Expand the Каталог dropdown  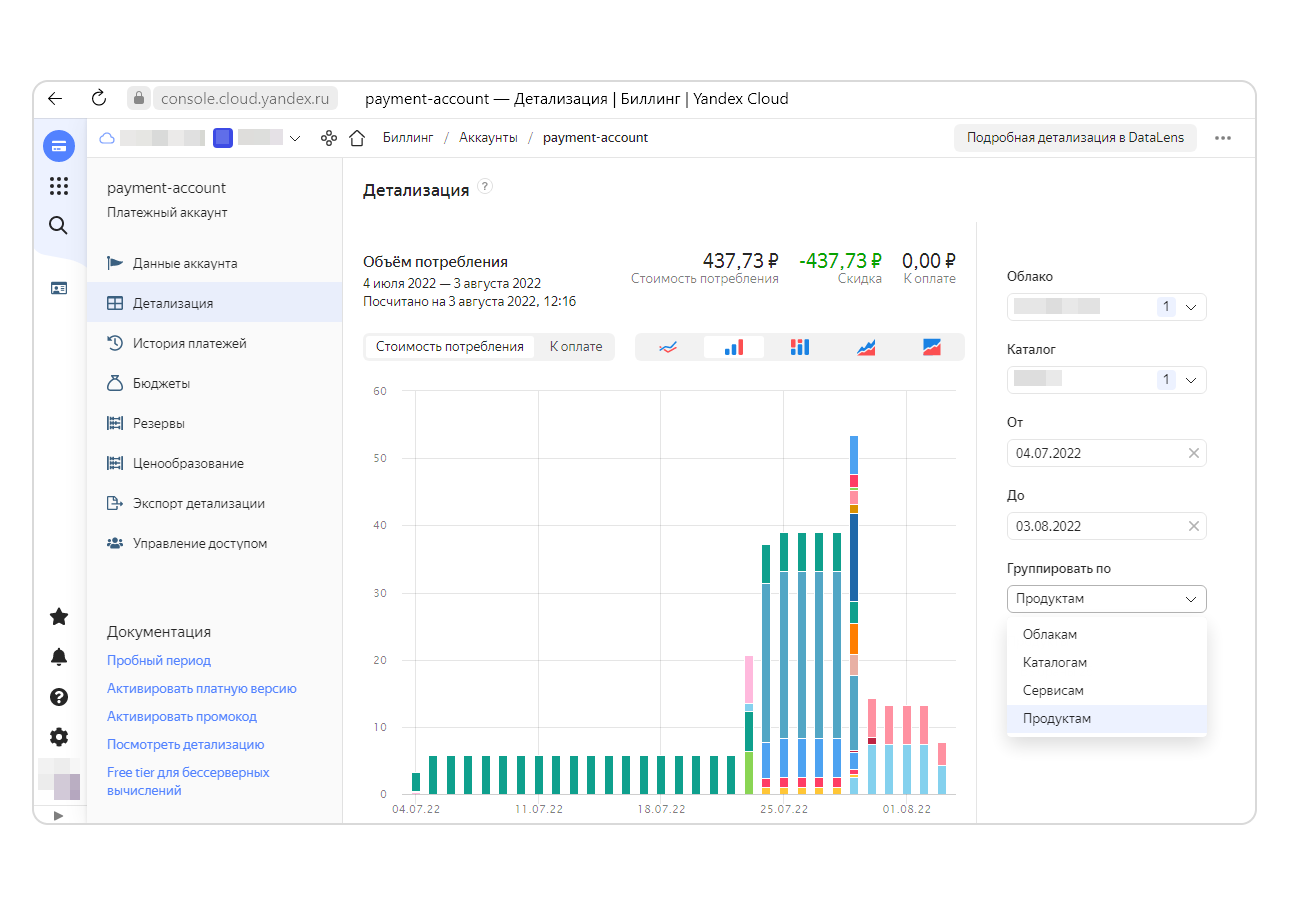1107,380
